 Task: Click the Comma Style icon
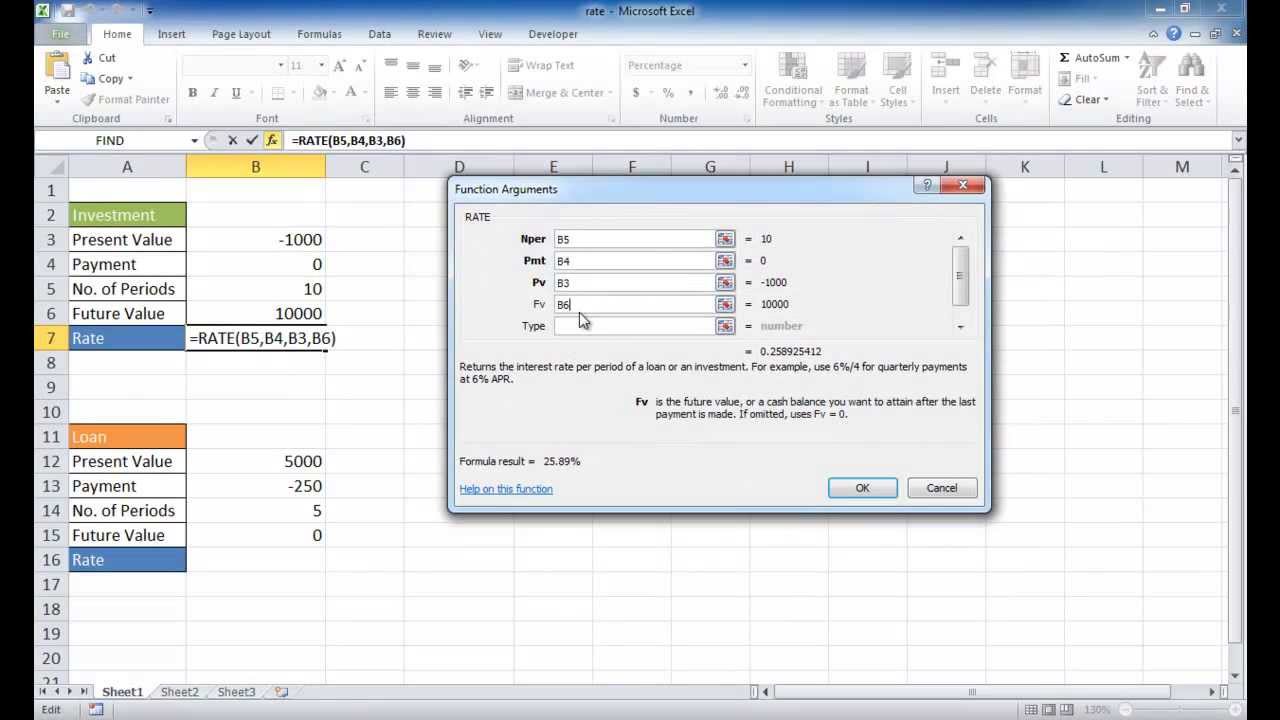[x=691, y=93]
